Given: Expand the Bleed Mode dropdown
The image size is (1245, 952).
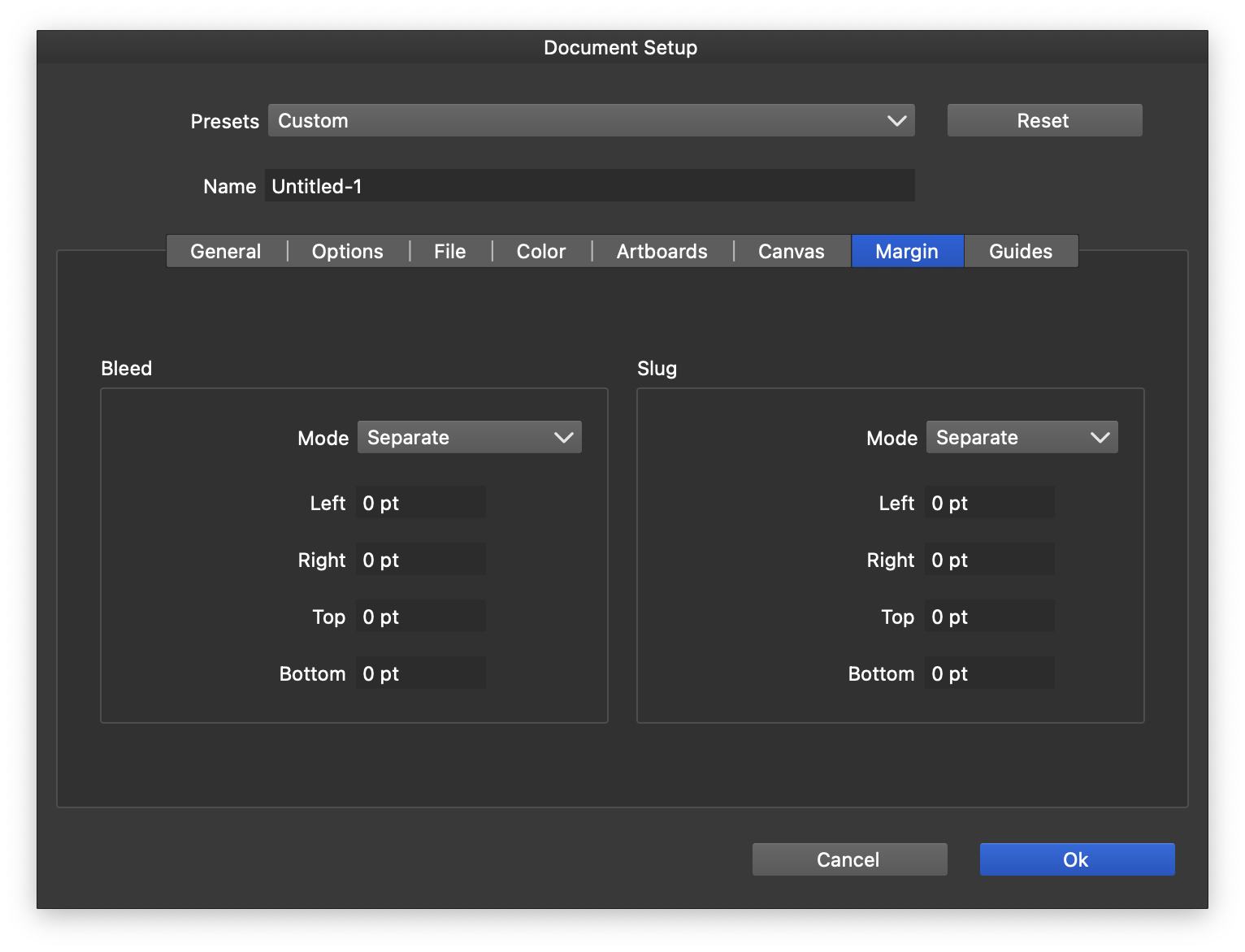Looking at the screenshot, I should click(x=469, y=438).
